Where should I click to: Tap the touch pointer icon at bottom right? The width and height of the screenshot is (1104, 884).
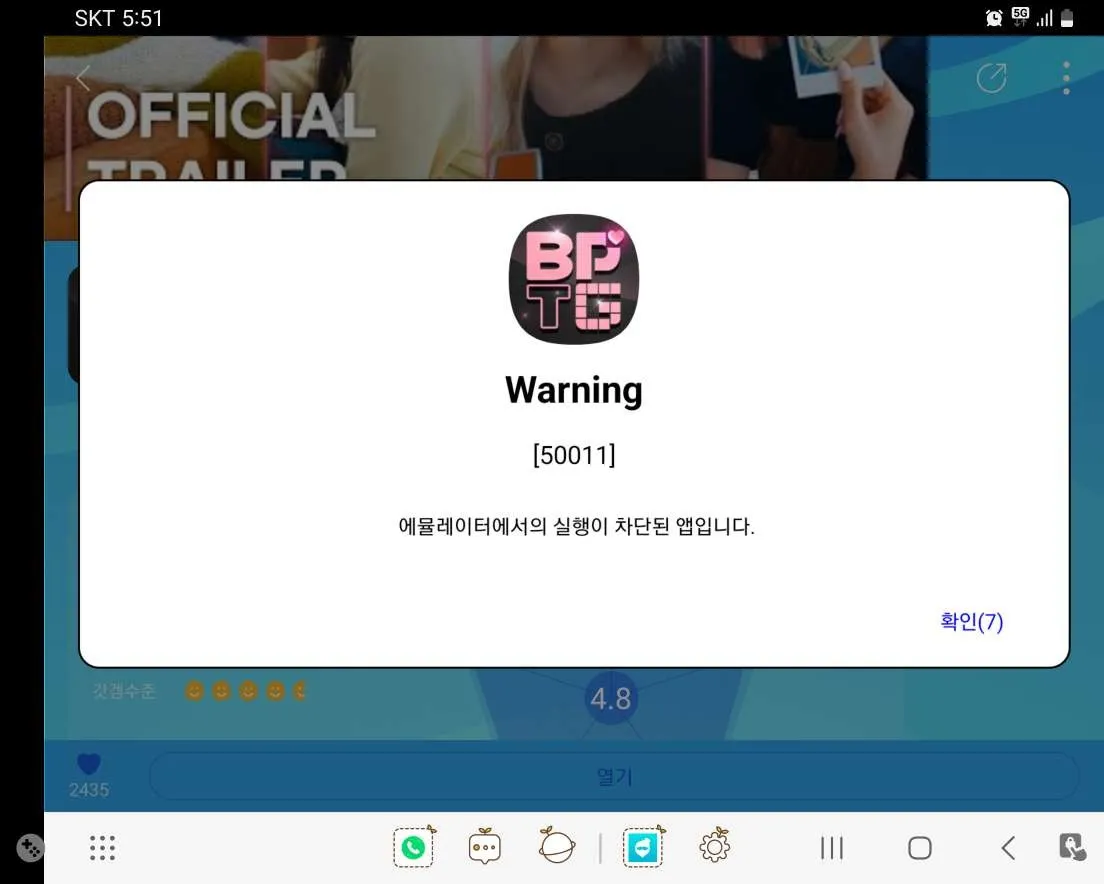click(1072, 847)
